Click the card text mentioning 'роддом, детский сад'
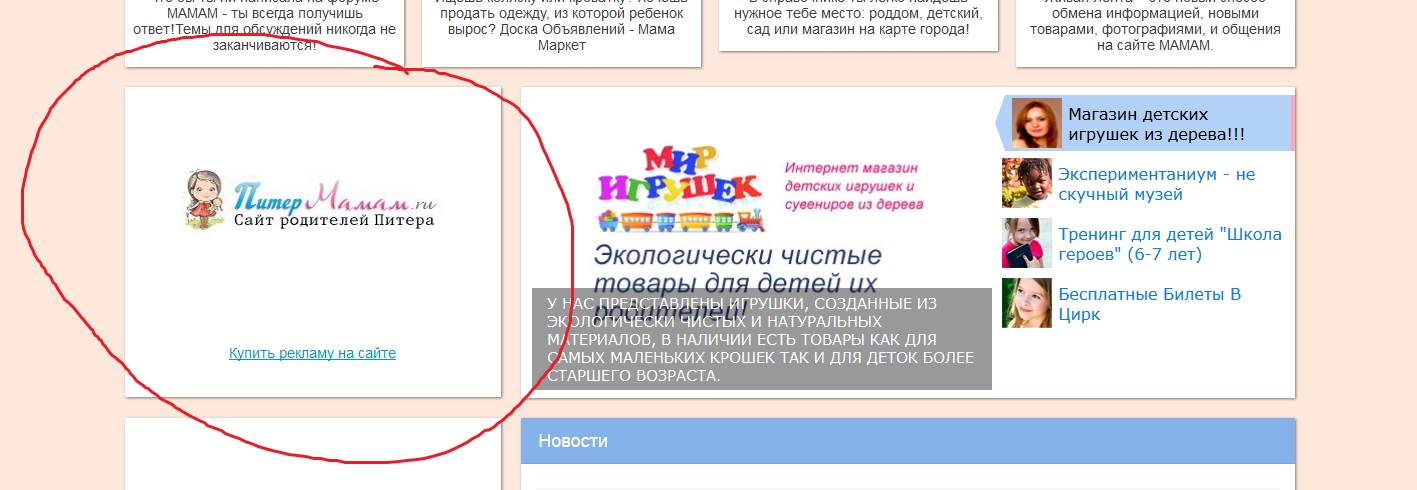1417x490 pixels. coord(859,20)
